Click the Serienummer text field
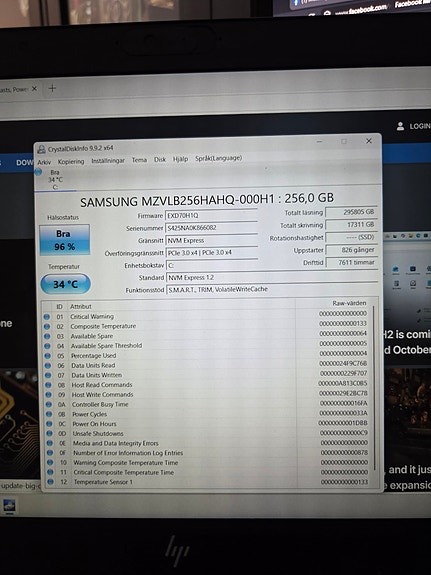 pyautogui.click(x=212, y=228)
